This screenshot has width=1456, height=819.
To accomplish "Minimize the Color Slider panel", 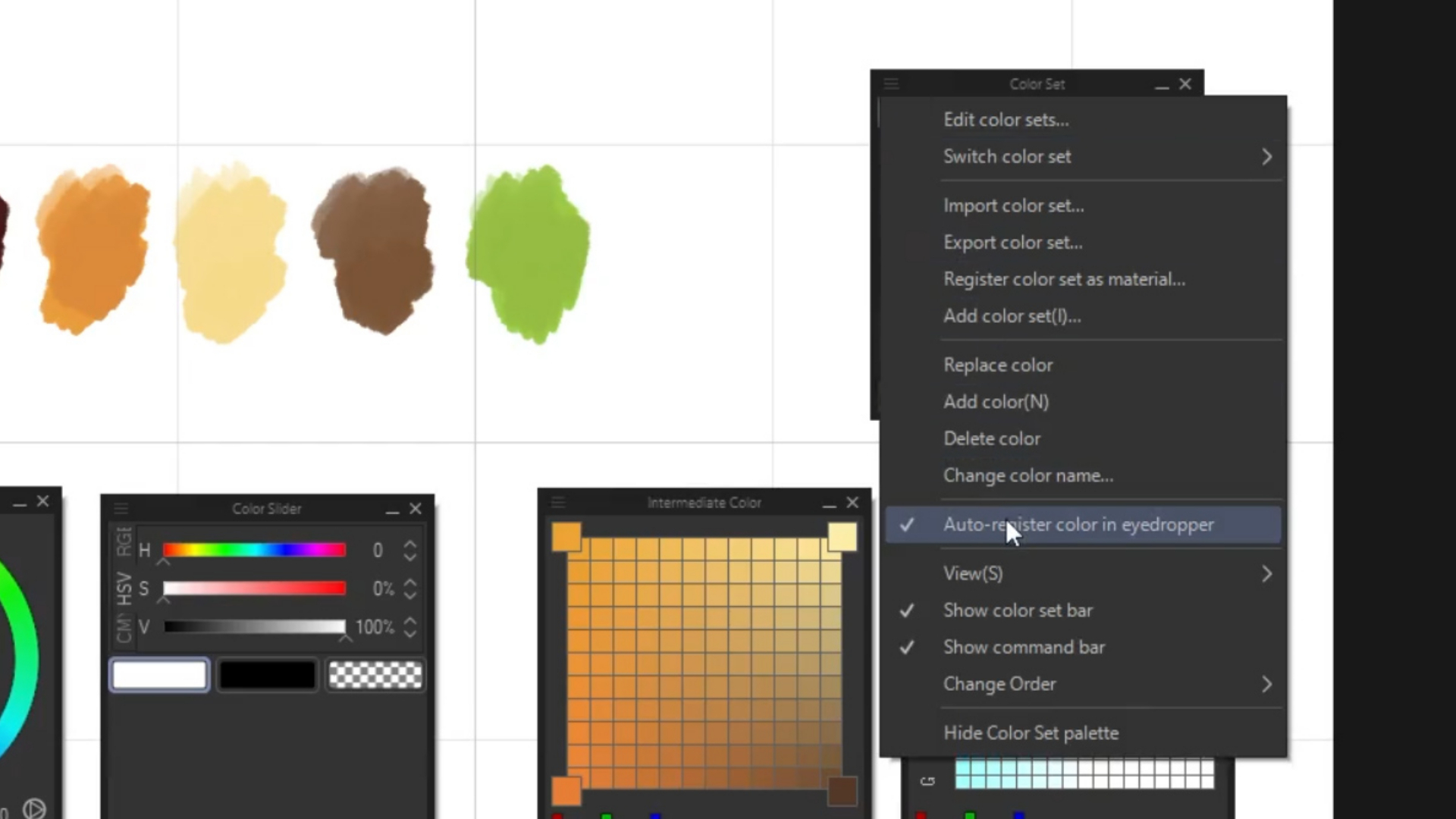I will pyautogui.click(x=392, y=510).
